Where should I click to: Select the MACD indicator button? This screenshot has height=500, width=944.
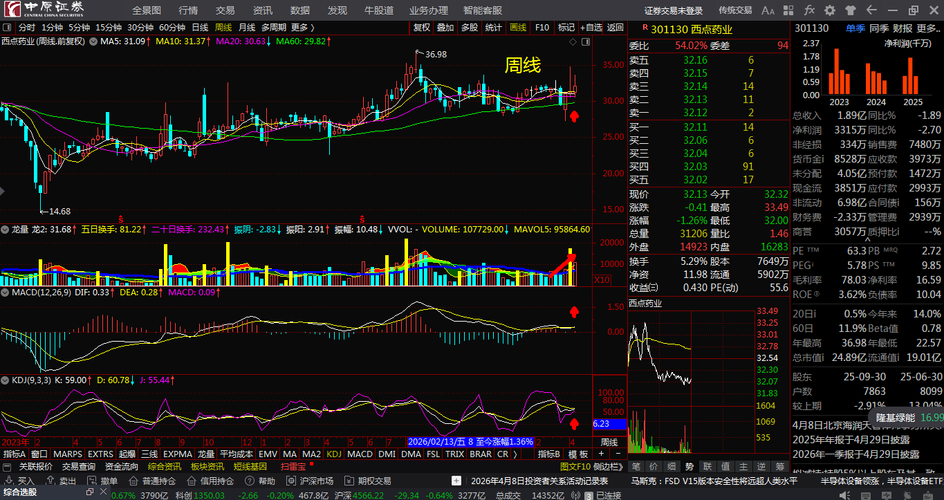tap(360, 454)
